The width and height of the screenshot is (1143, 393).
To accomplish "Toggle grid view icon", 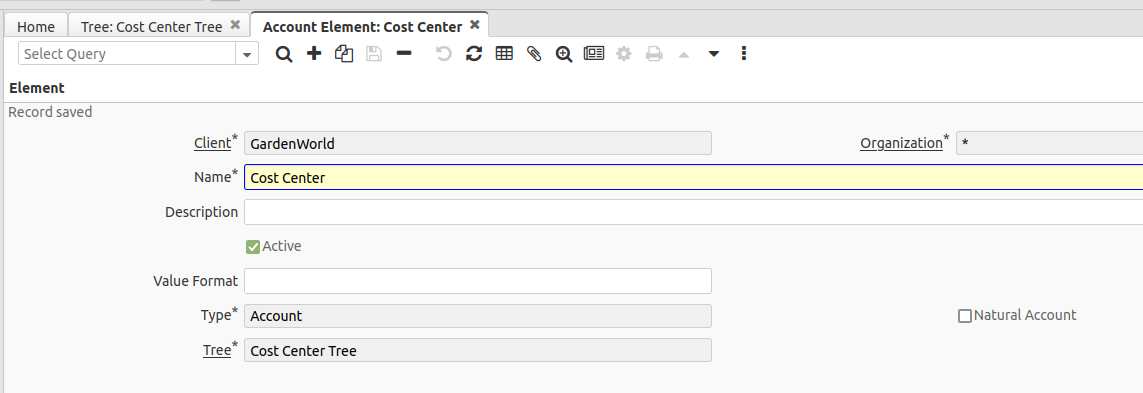I will coord(504,53).
